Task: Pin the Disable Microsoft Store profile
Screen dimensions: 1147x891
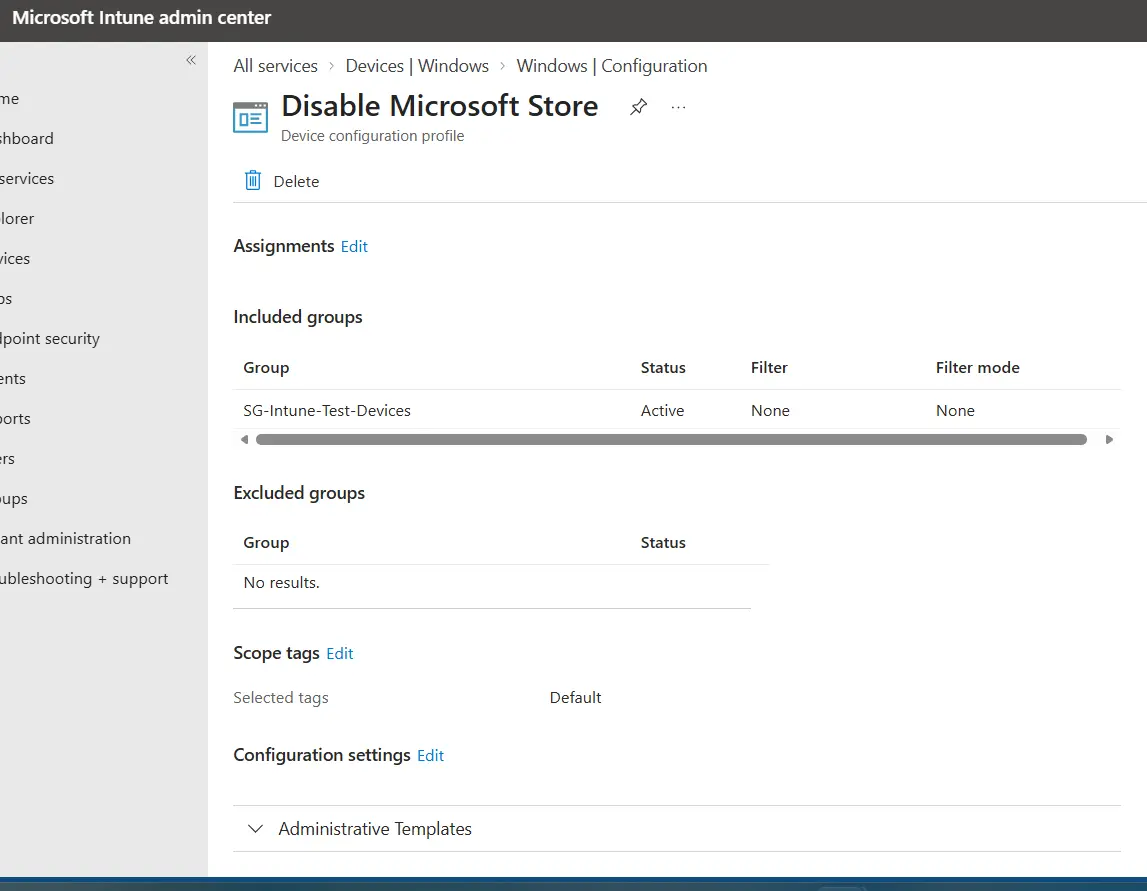Action: [638, 107]
